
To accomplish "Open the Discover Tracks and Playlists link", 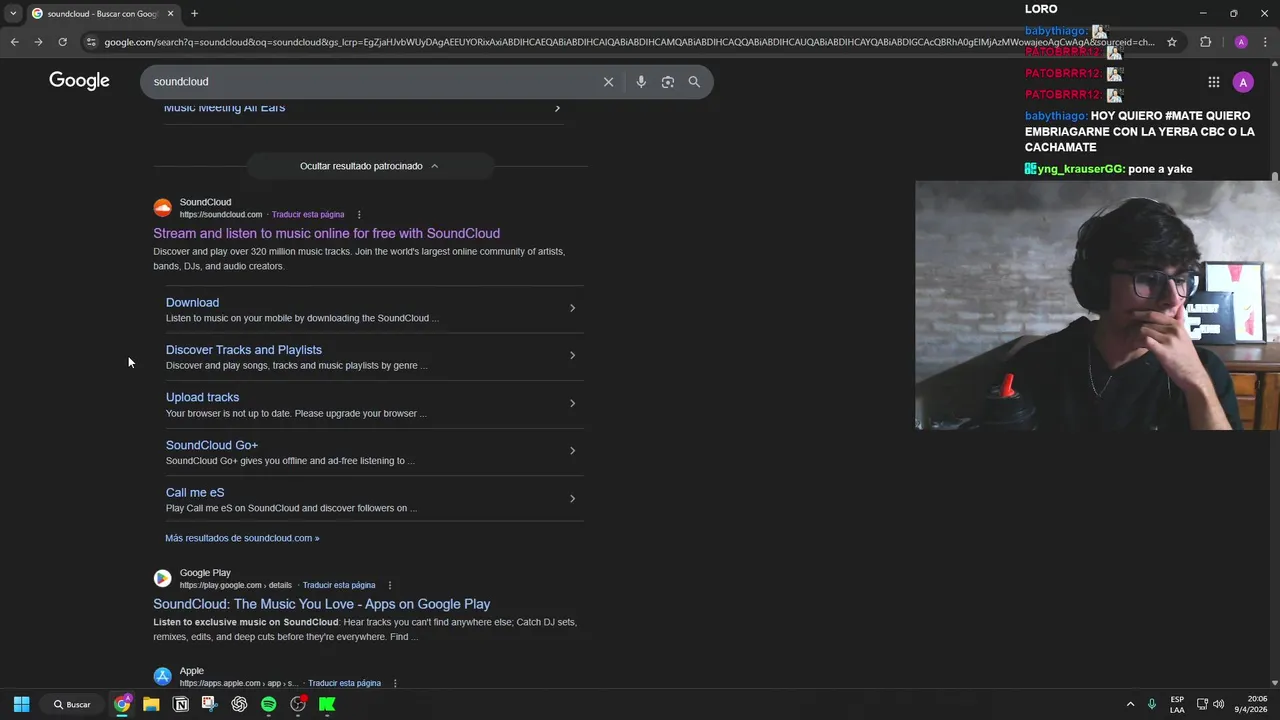I will click(x=244, y=350).
